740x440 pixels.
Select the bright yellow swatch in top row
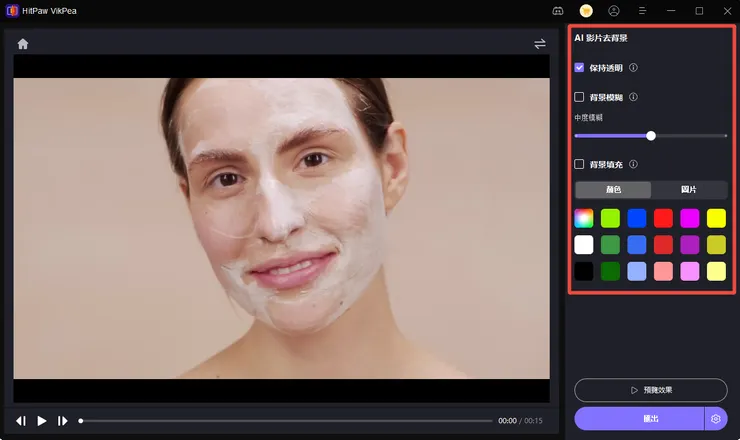click(716, 219)
